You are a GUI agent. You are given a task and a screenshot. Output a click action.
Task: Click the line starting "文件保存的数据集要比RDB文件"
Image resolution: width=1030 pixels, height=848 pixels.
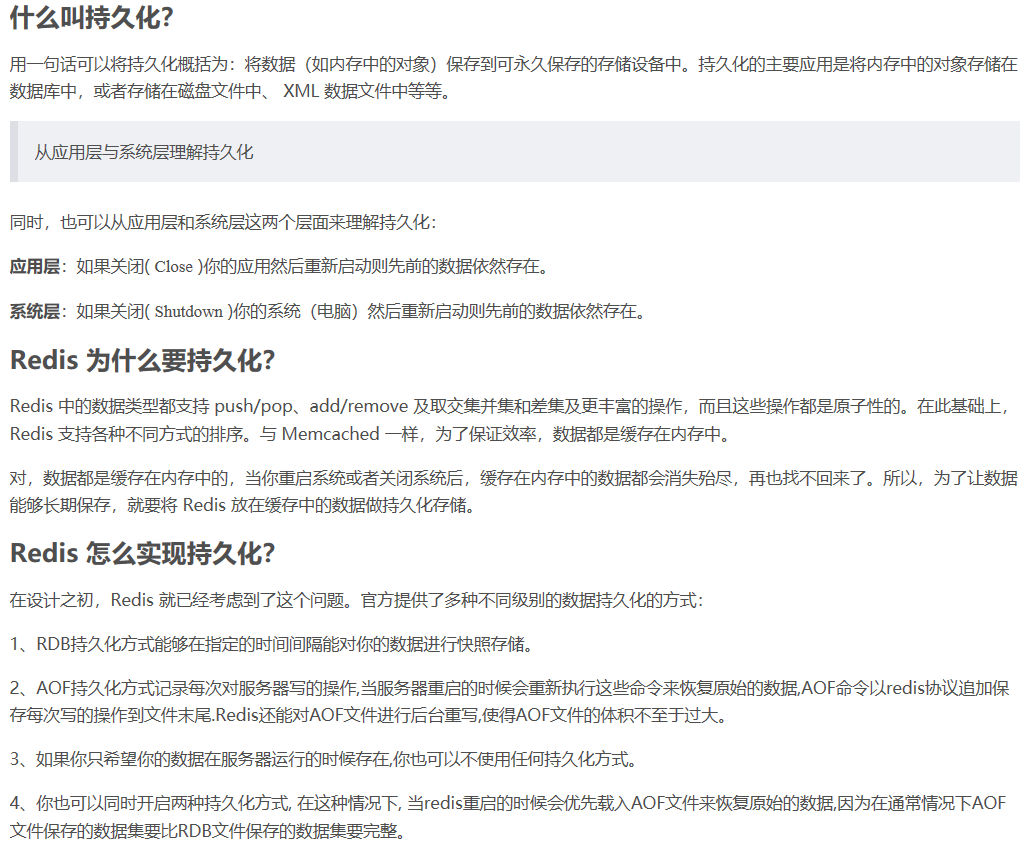[x=208, y=831]
